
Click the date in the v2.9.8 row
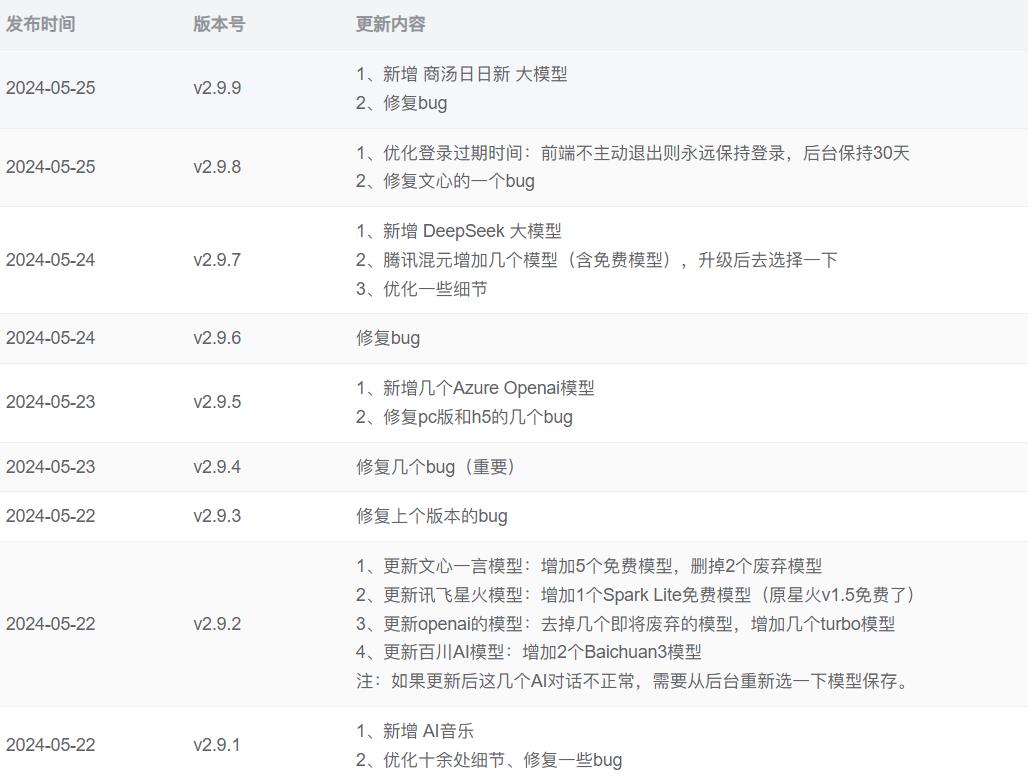coord(50,167)
